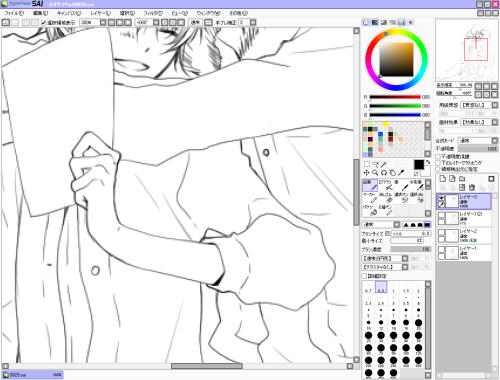Select the rectangular selection tool
The image size is (500, 380).
click(x=367, y=164)
